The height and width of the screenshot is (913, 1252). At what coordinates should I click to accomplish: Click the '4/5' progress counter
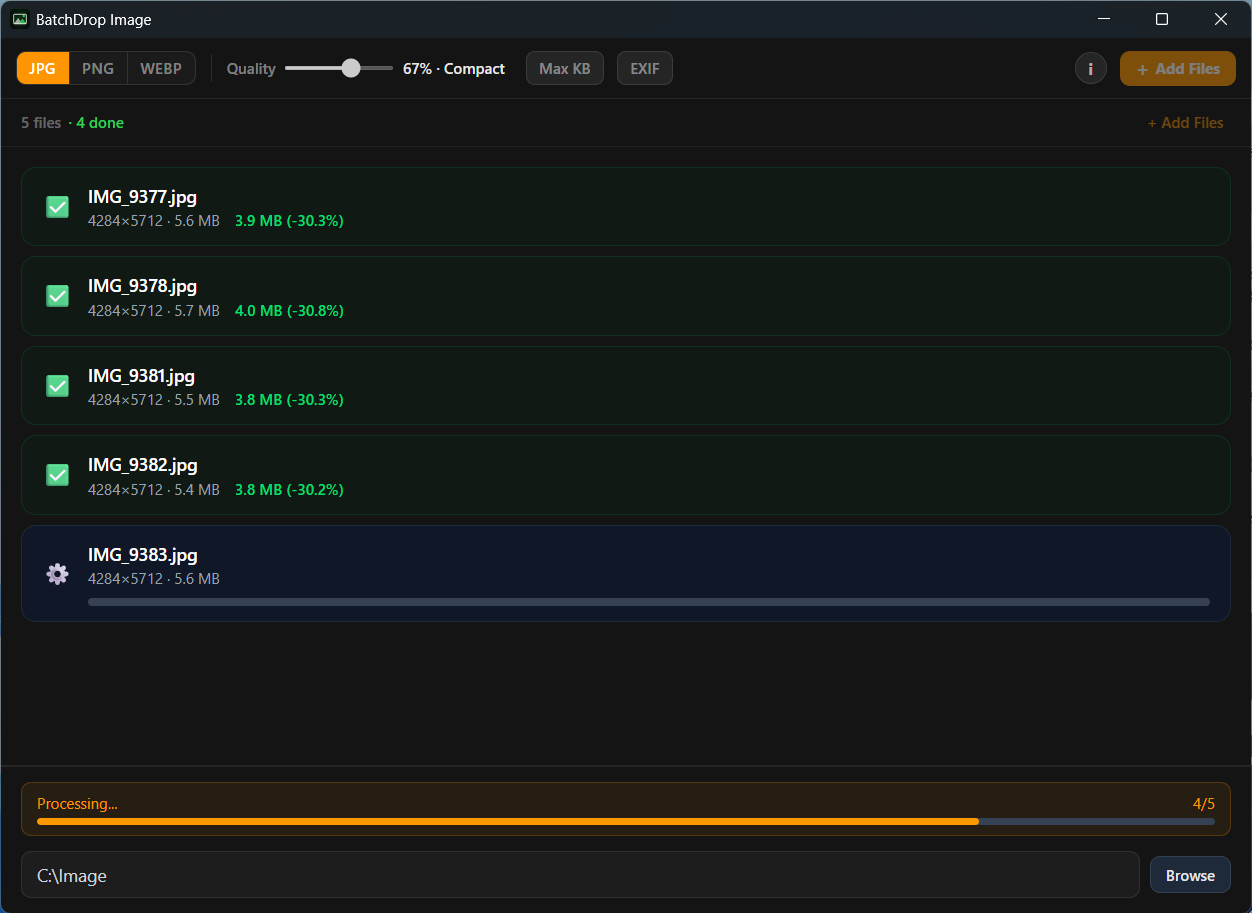click(1204, 804)
